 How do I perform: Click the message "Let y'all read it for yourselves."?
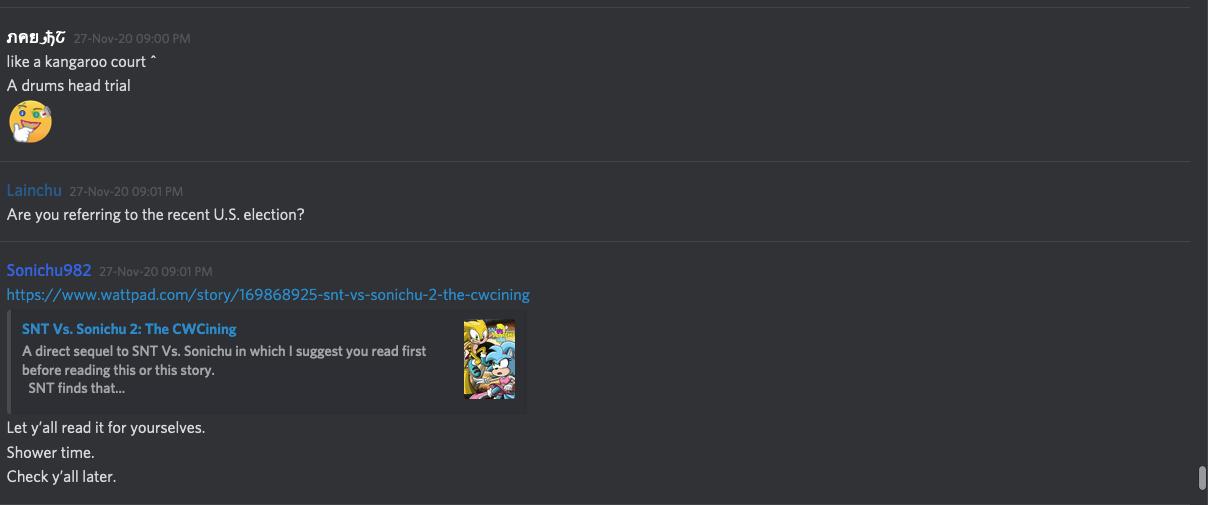click(x=106, y=428)
